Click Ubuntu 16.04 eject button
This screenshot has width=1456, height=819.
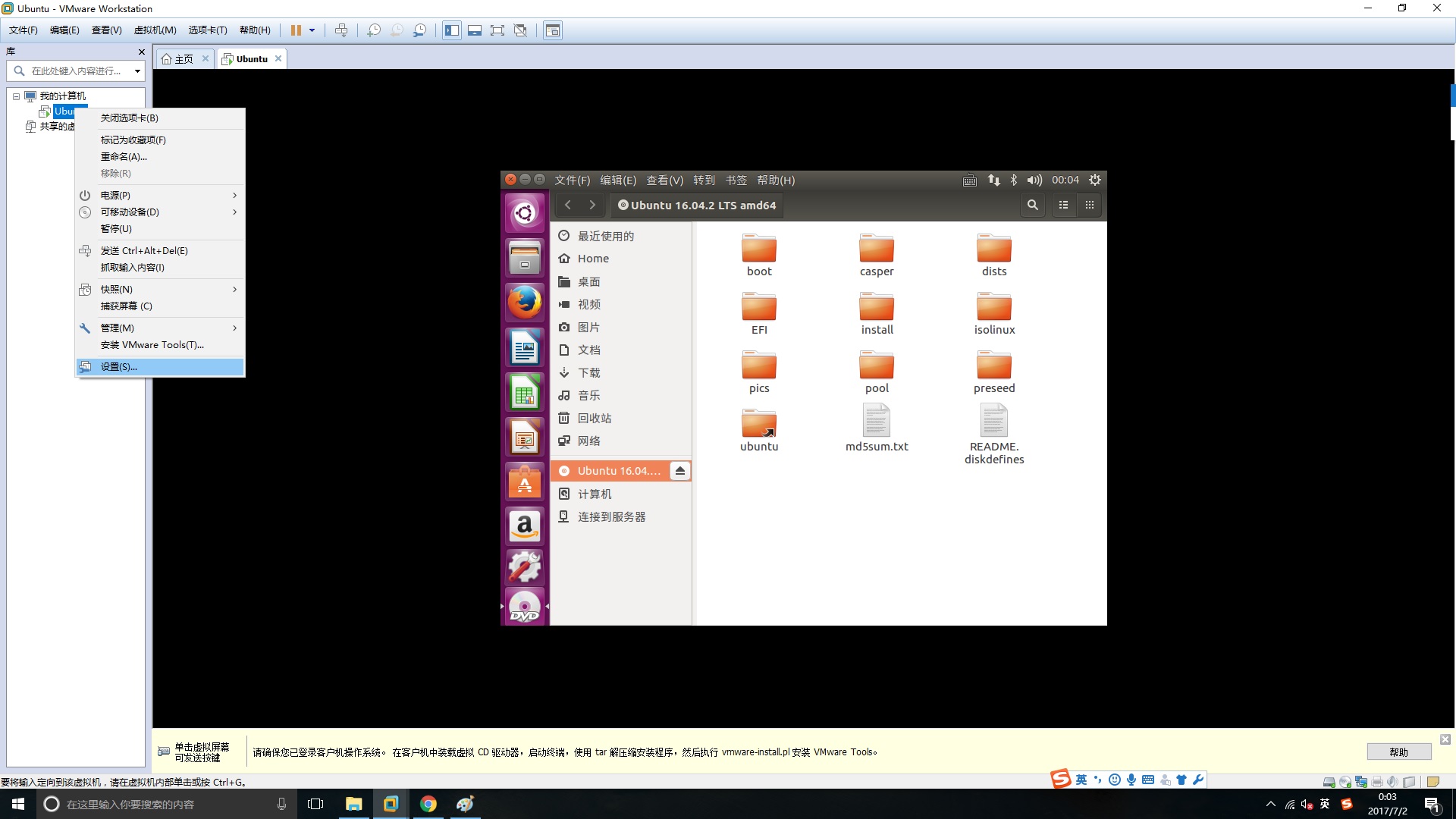click(x=680, y=470)
